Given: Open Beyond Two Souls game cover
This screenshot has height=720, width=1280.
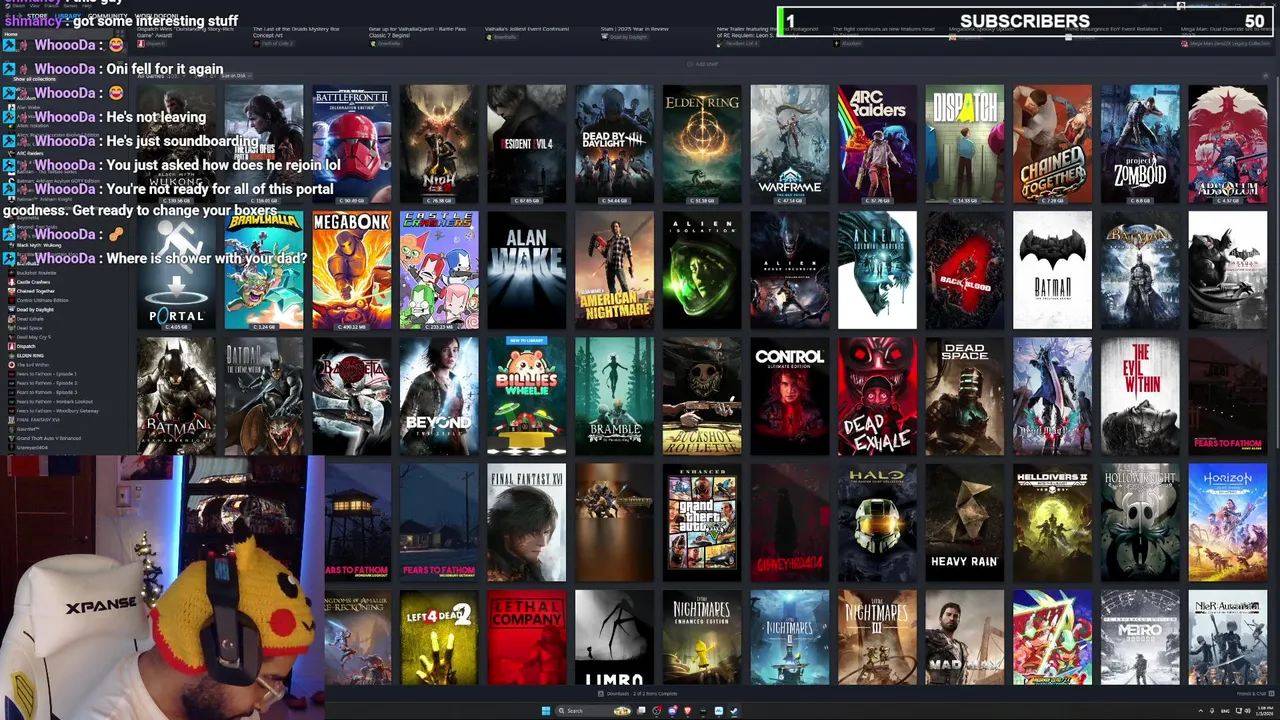Looking at the screenshot, I should [x=439, y=396].
